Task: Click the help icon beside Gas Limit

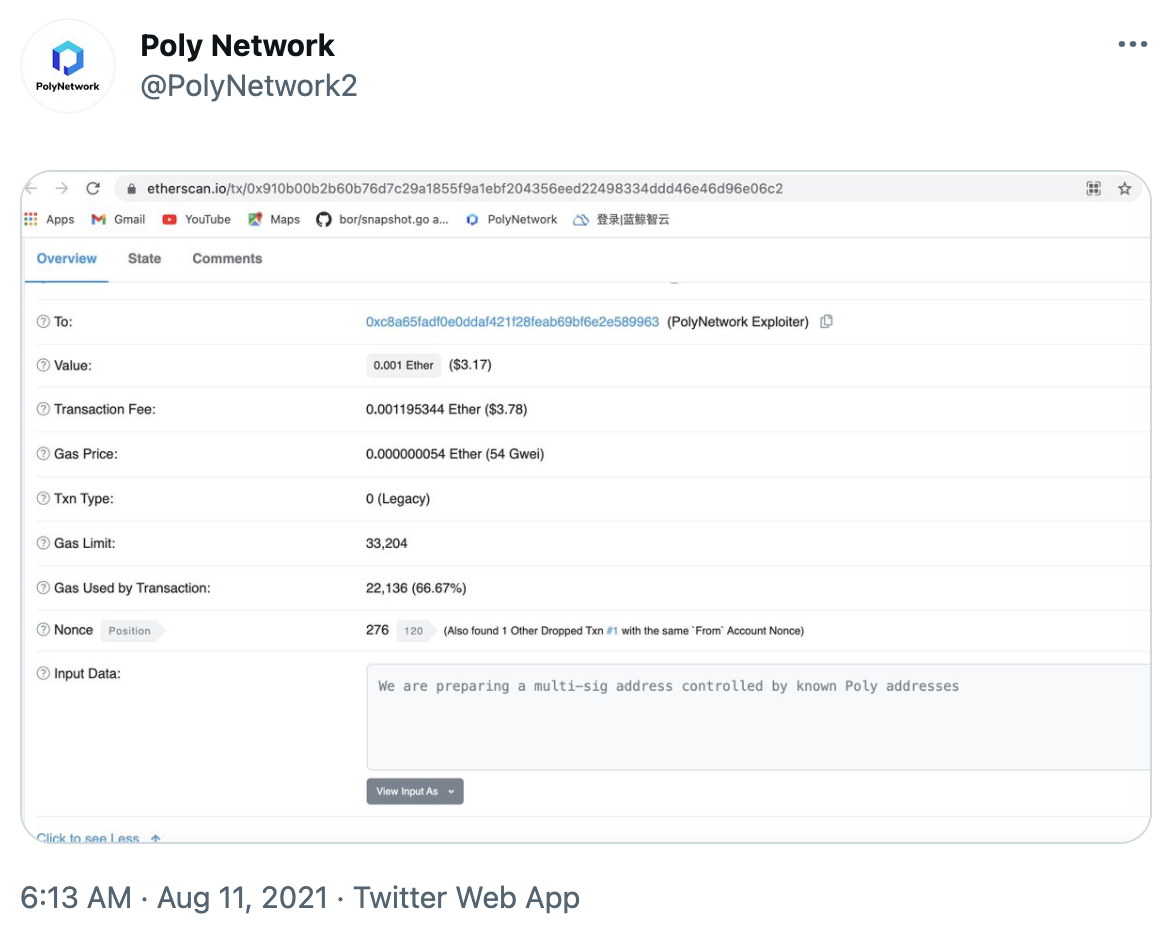Action: point(43,543)
